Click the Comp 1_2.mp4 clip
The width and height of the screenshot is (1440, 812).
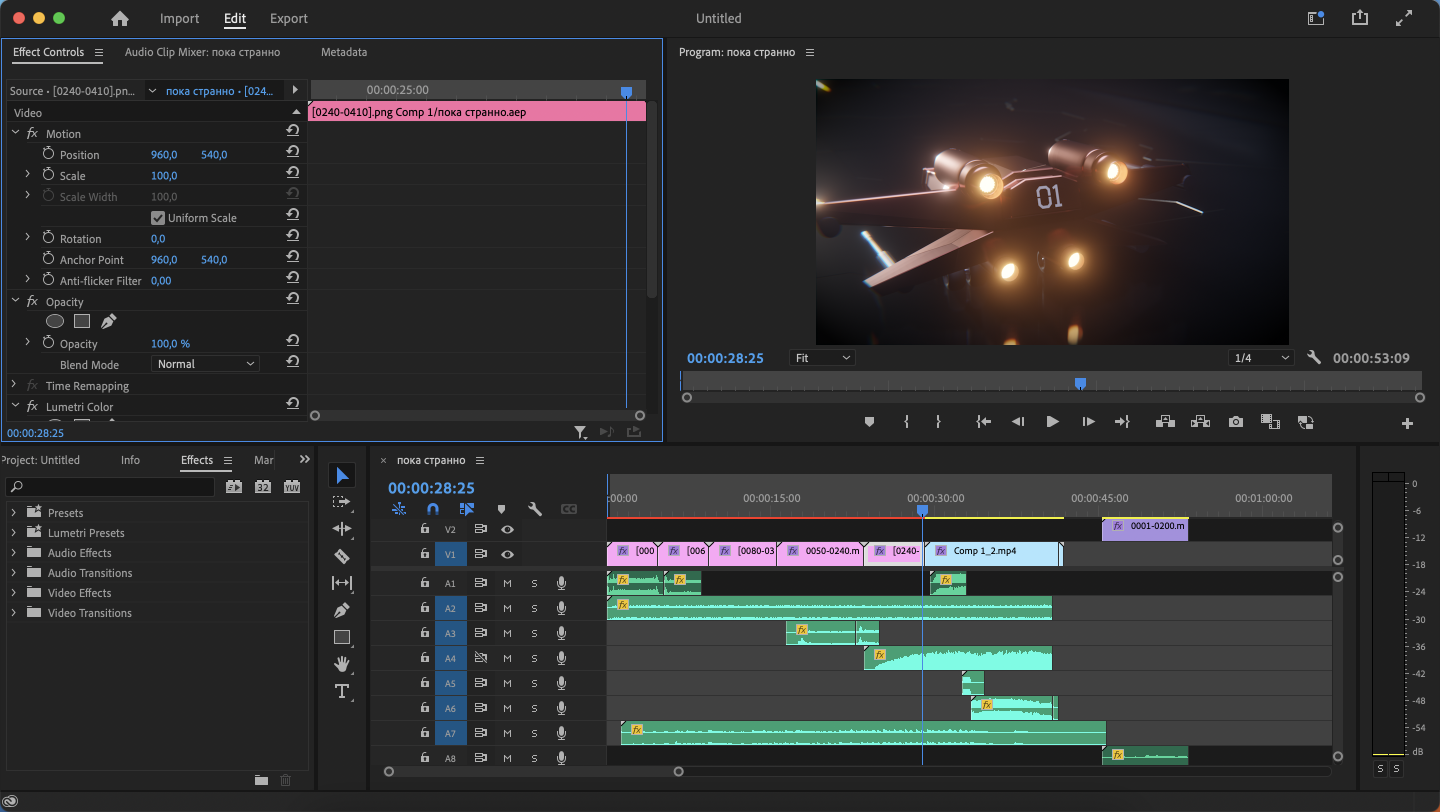[991, 551]
